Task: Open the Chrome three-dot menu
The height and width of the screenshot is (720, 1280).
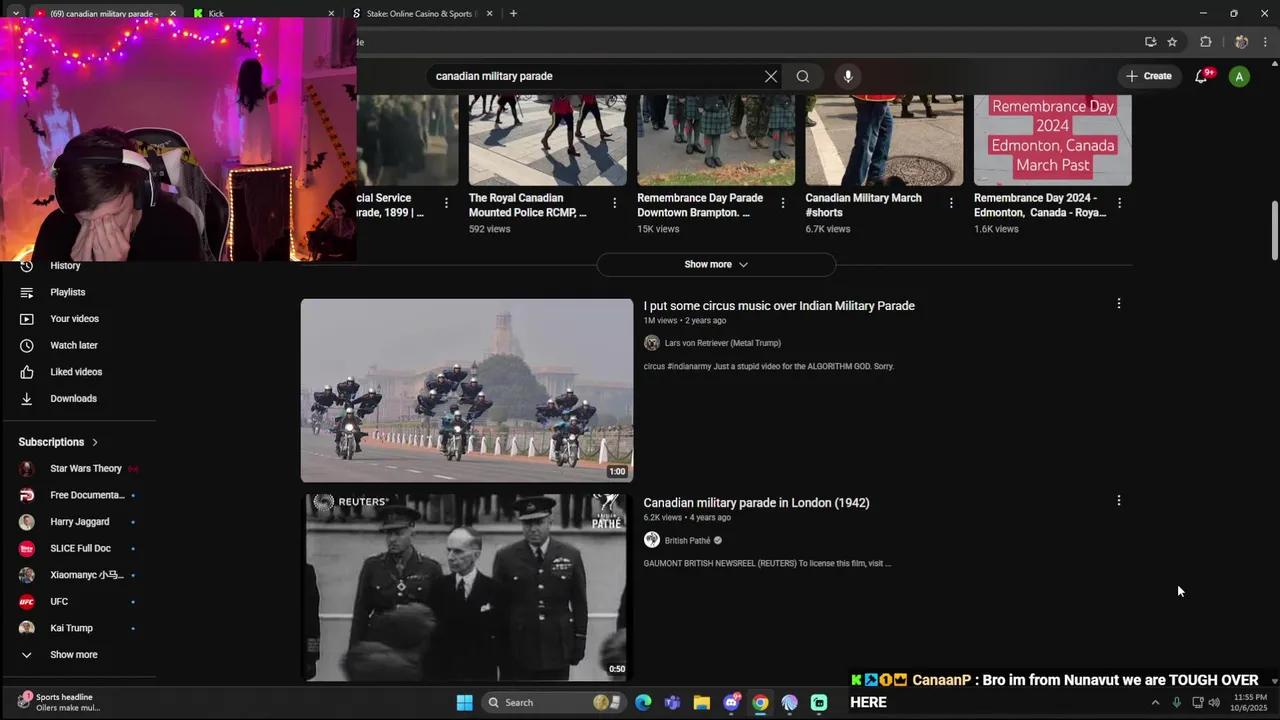Action: [x=1266, y=42]
